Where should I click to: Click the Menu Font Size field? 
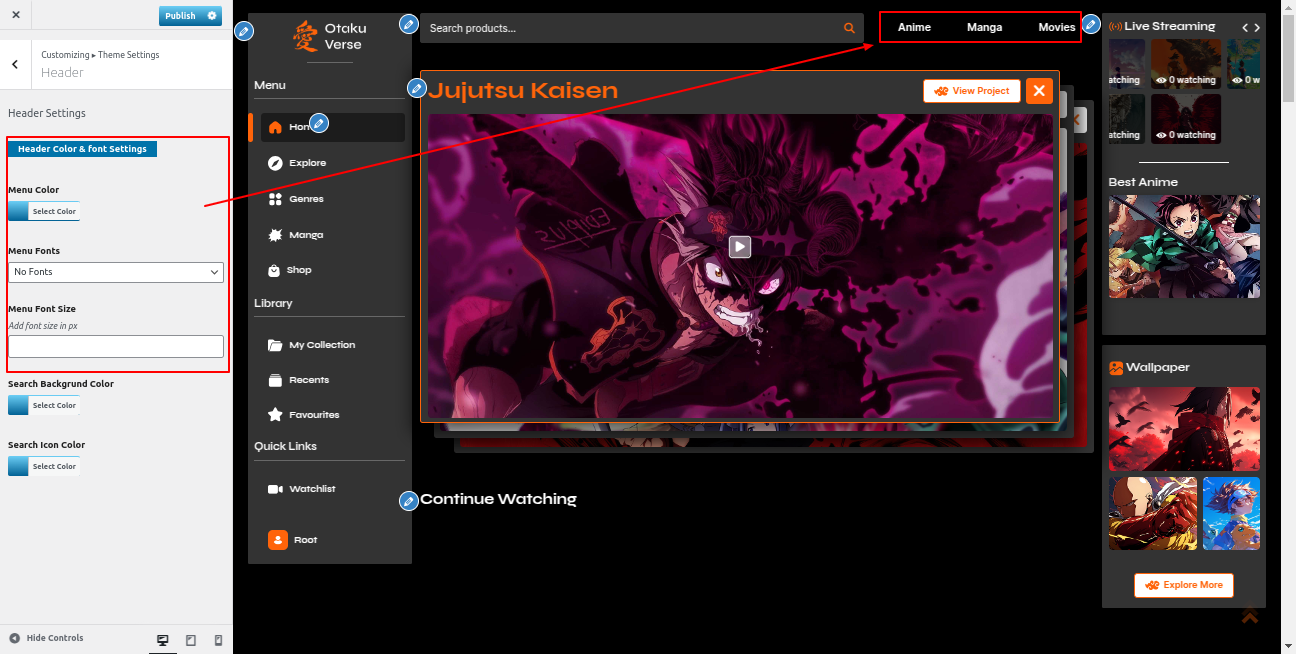[116, 346]
